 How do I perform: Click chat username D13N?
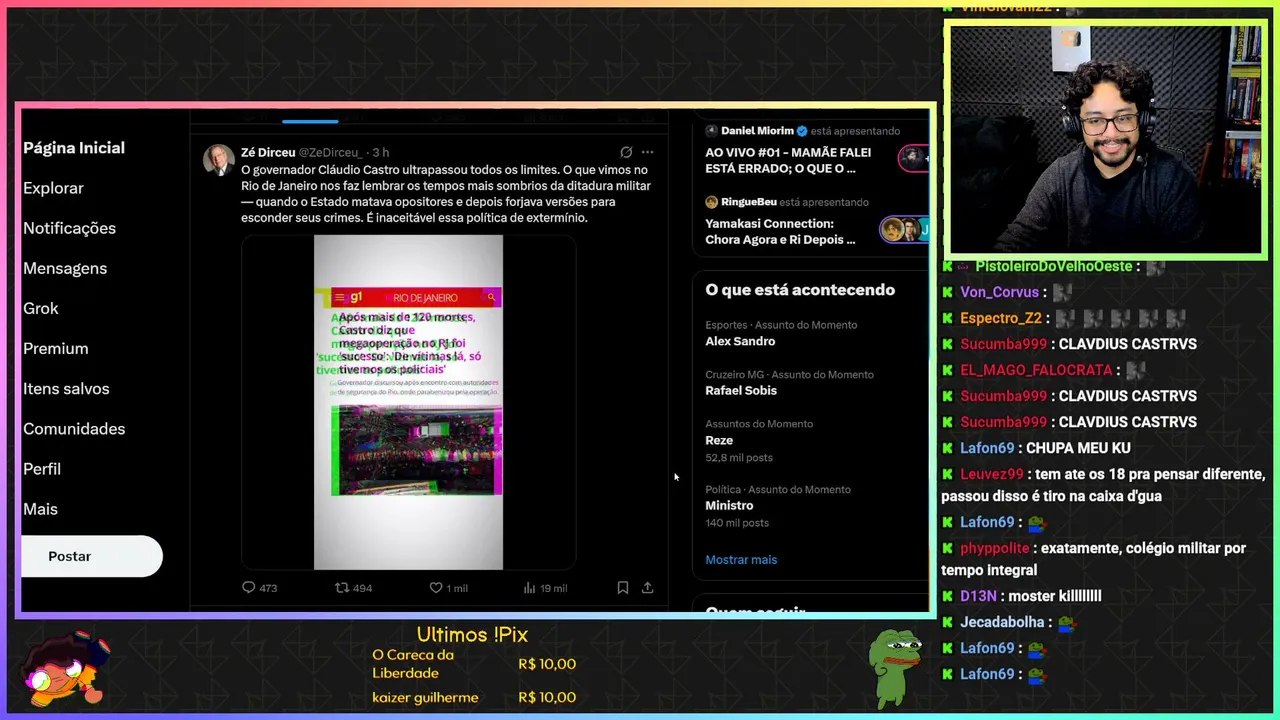click(978, 596)
